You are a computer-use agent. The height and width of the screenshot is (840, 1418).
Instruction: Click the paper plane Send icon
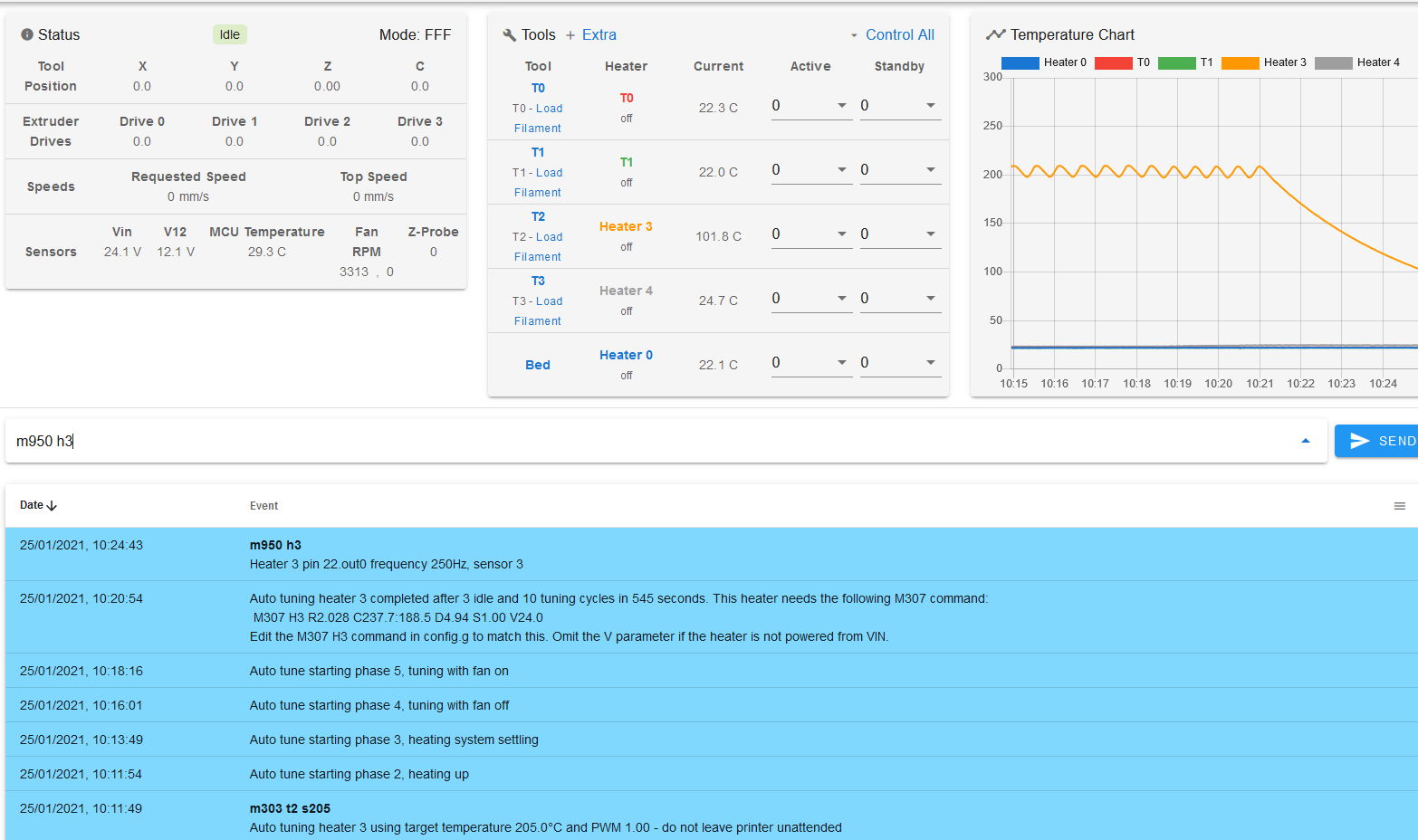click(1359, 441)
